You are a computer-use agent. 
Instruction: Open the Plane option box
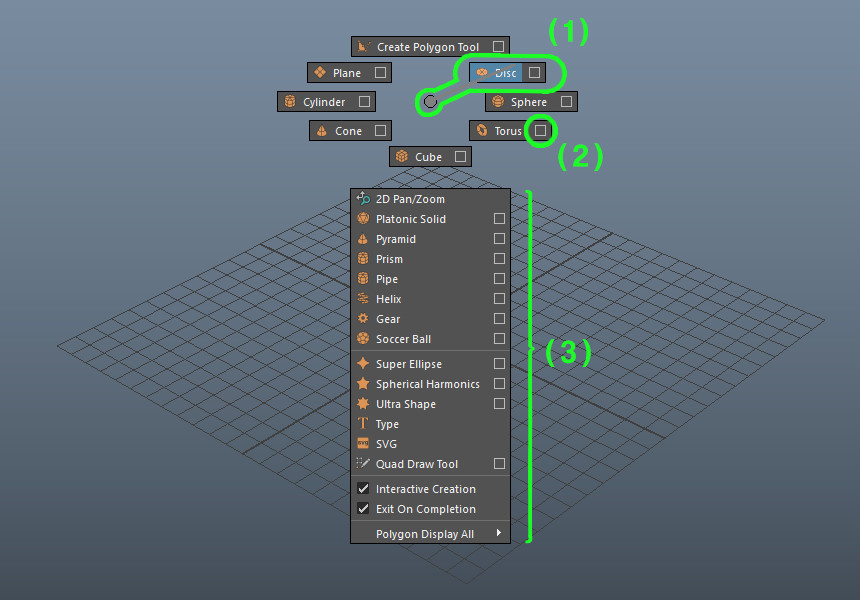click(380, 72)
